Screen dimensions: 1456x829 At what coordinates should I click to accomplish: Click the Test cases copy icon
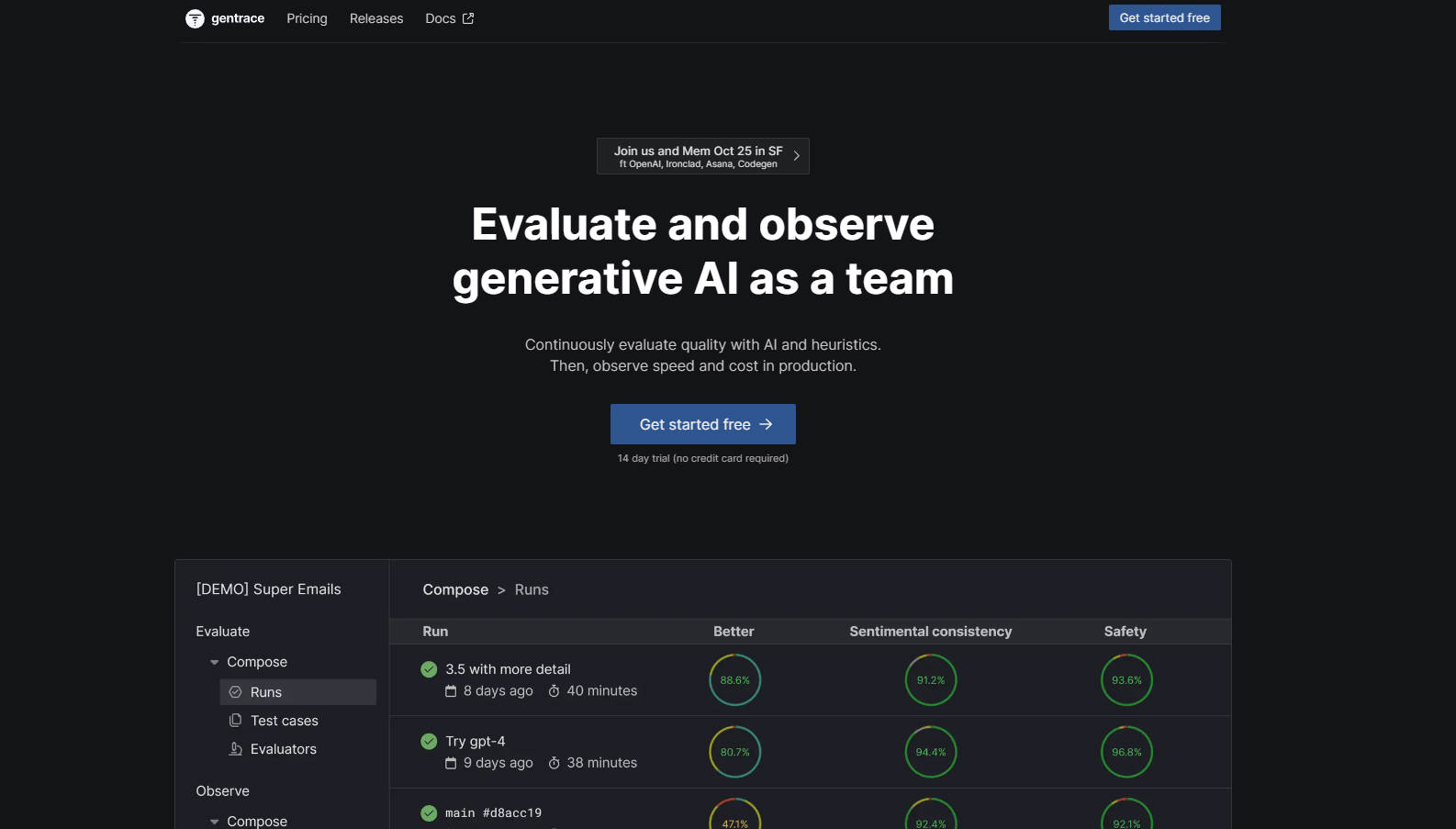(236, 721)
